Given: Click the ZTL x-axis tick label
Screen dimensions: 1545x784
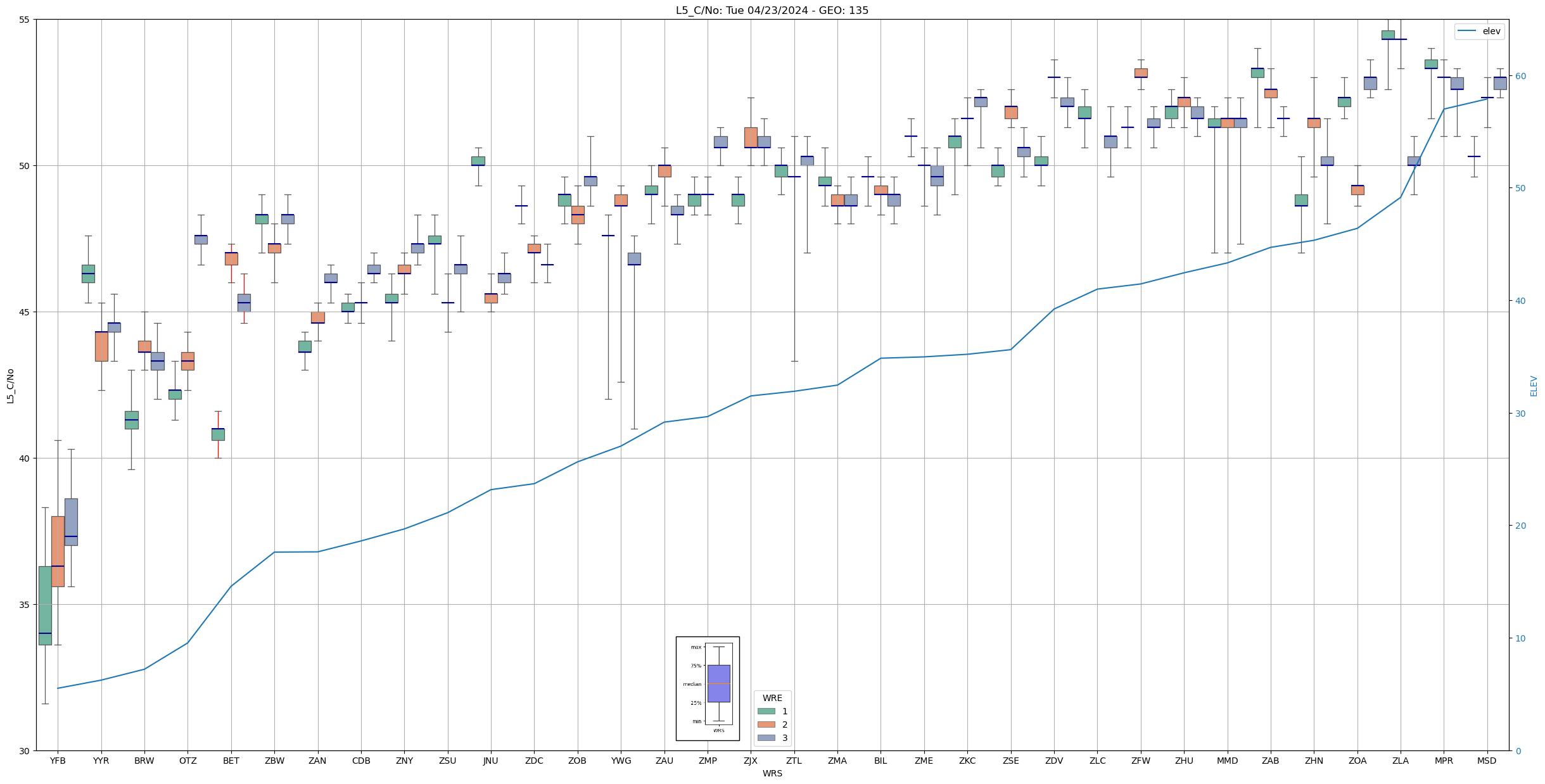Looking at the screenshot, I should [794, 761].
